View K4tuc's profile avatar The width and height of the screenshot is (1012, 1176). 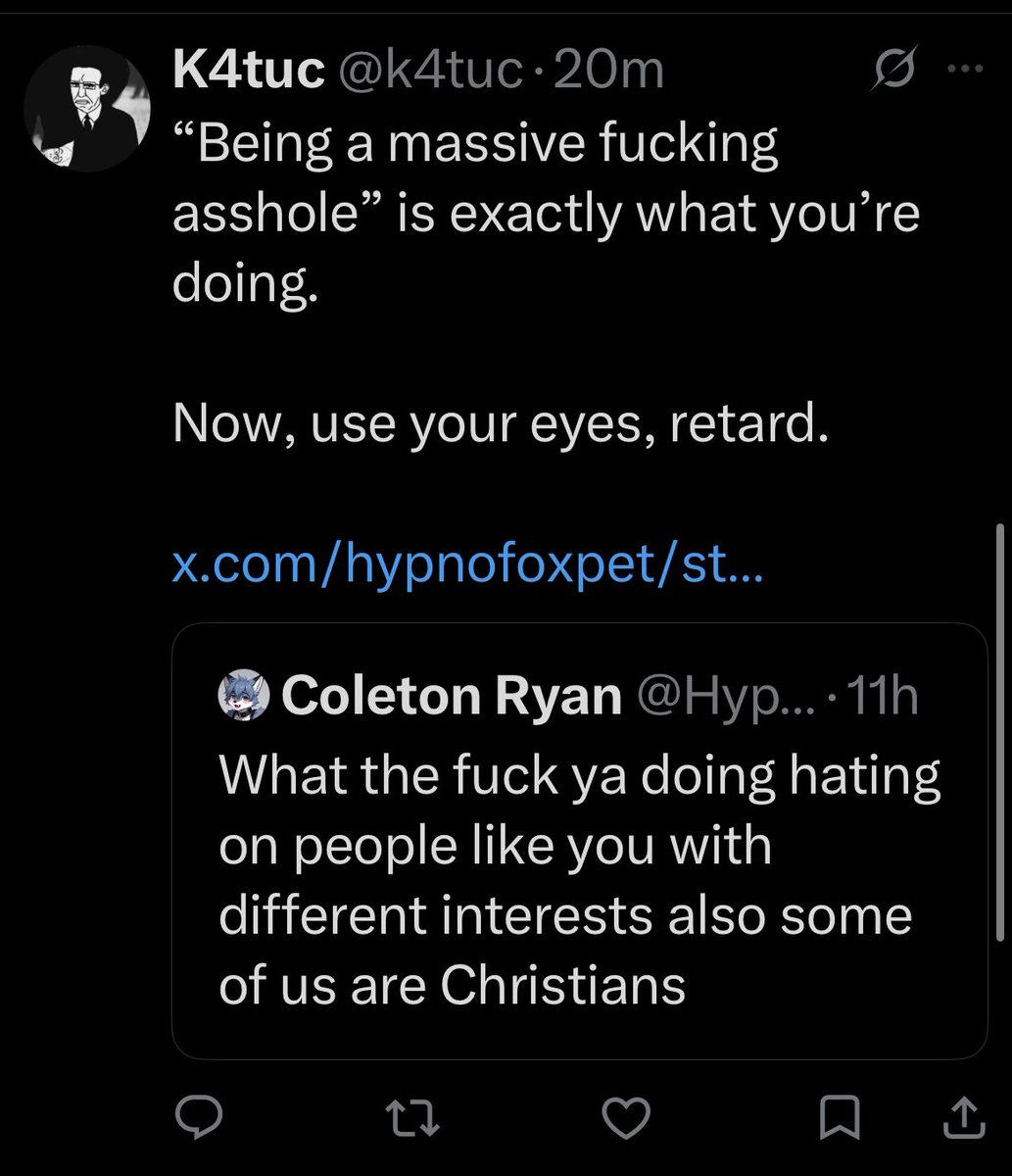85,110
